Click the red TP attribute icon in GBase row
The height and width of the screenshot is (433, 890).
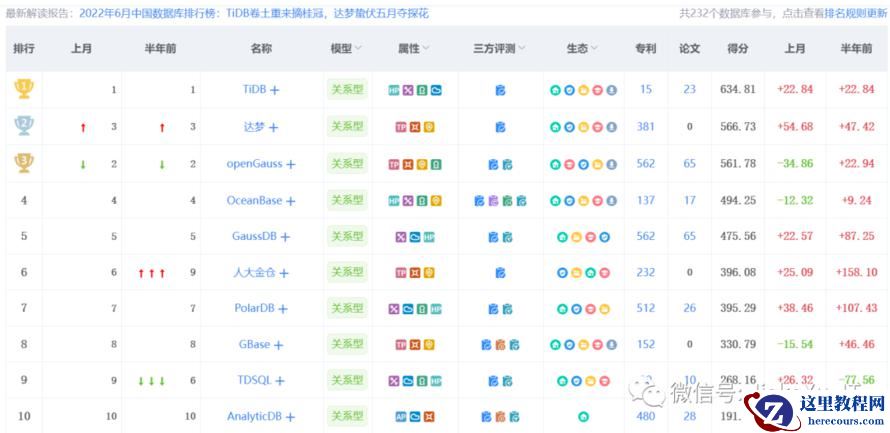(x=401, y=345)
